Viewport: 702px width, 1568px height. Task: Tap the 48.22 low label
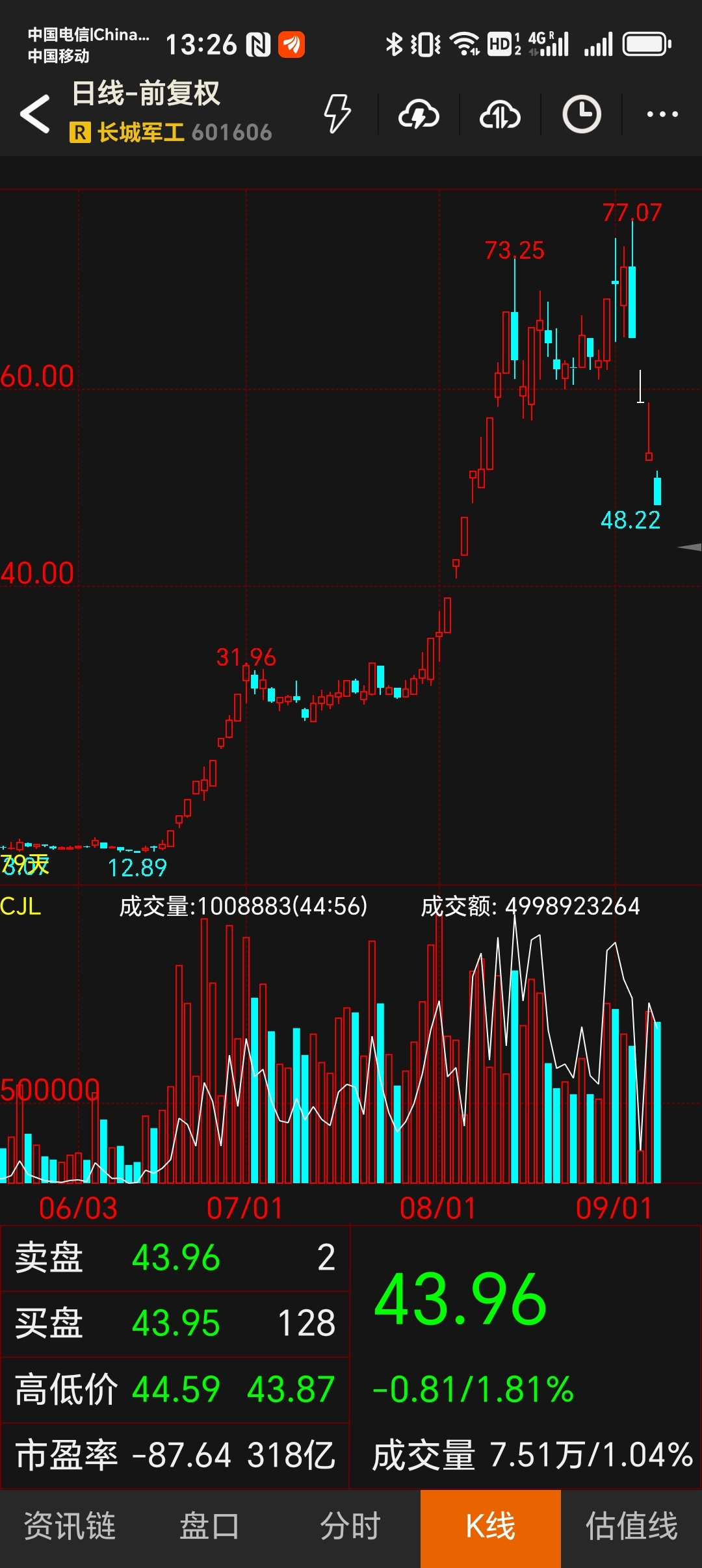click(x=630, y=520)
